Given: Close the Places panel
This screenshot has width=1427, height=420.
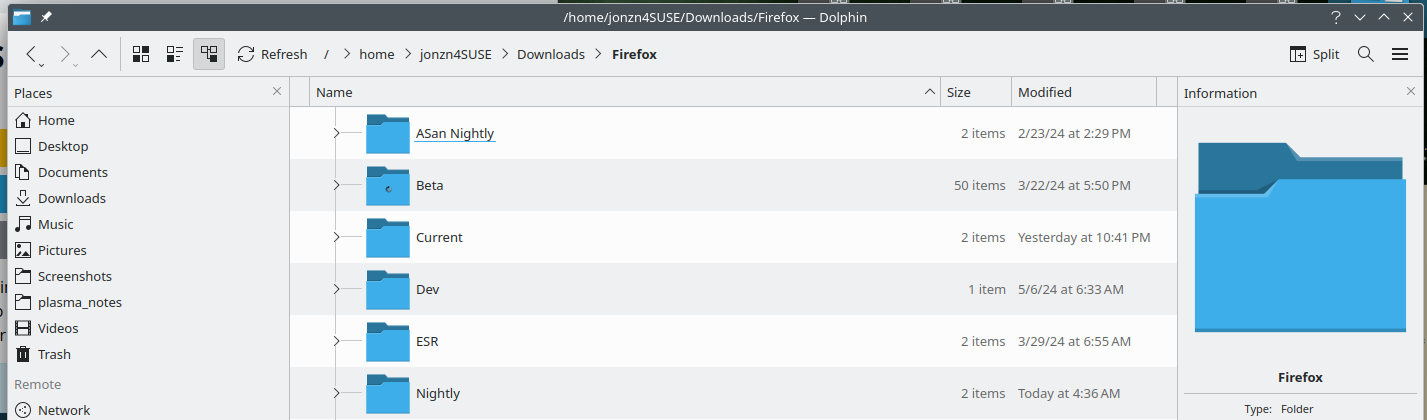Looking at the screenshot, I should click(277, 91).
